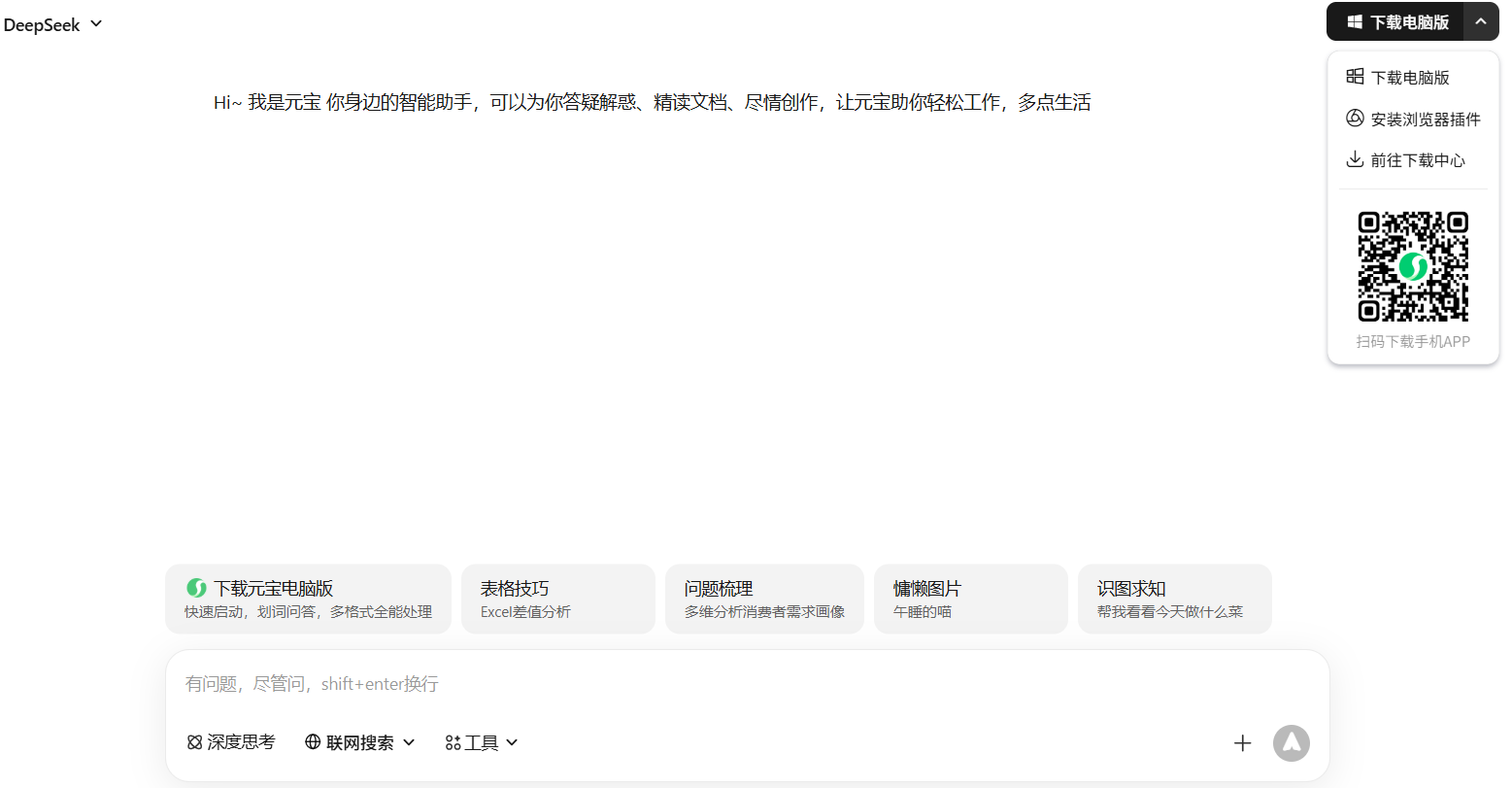Click the globe icon beside 联网搜索
This screenshot has width=1512, height=788.
[312, 741]
